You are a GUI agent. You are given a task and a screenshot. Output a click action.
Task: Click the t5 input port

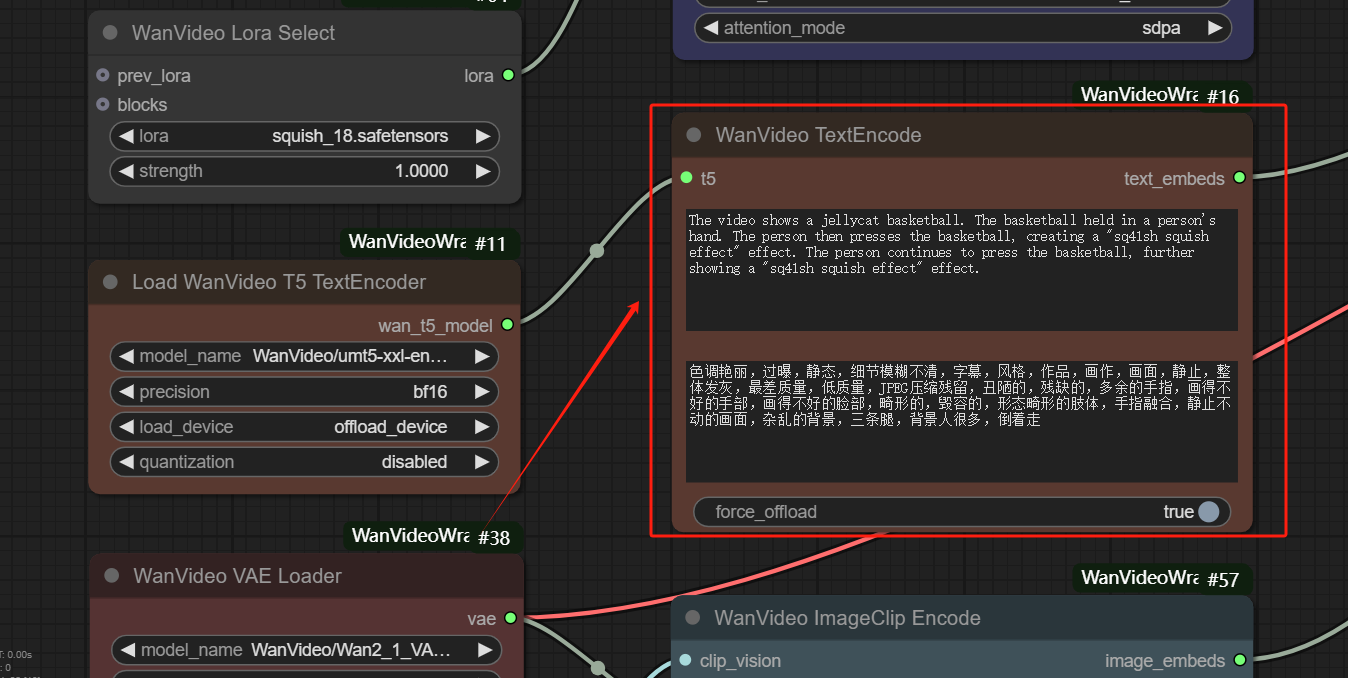(x=686, y=178)
